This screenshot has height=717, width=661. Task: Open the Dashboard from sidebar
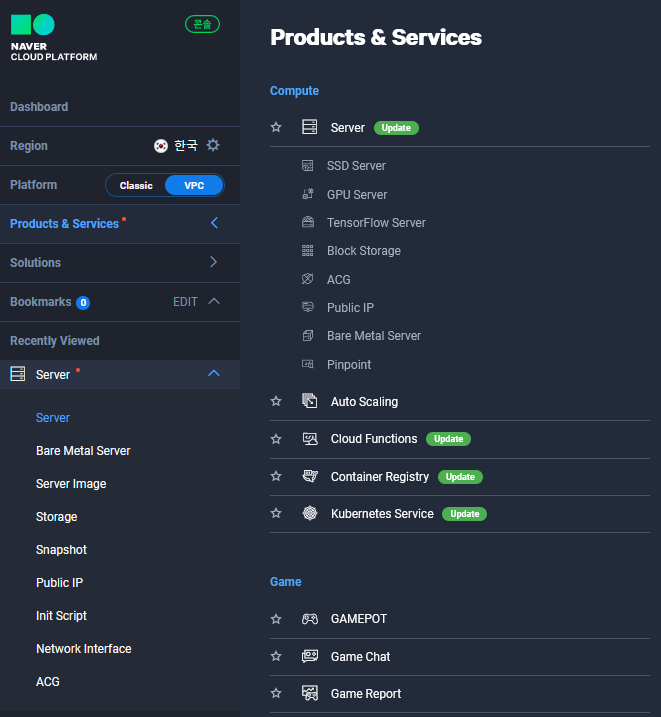[39, 107]
